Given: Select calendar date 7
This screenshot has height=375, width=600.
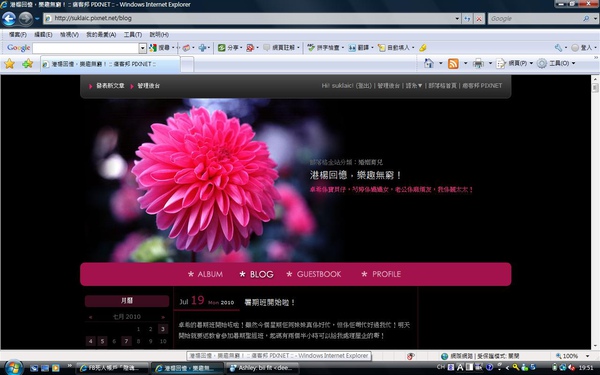Looking at the screenshot, I should pos(126,341).
